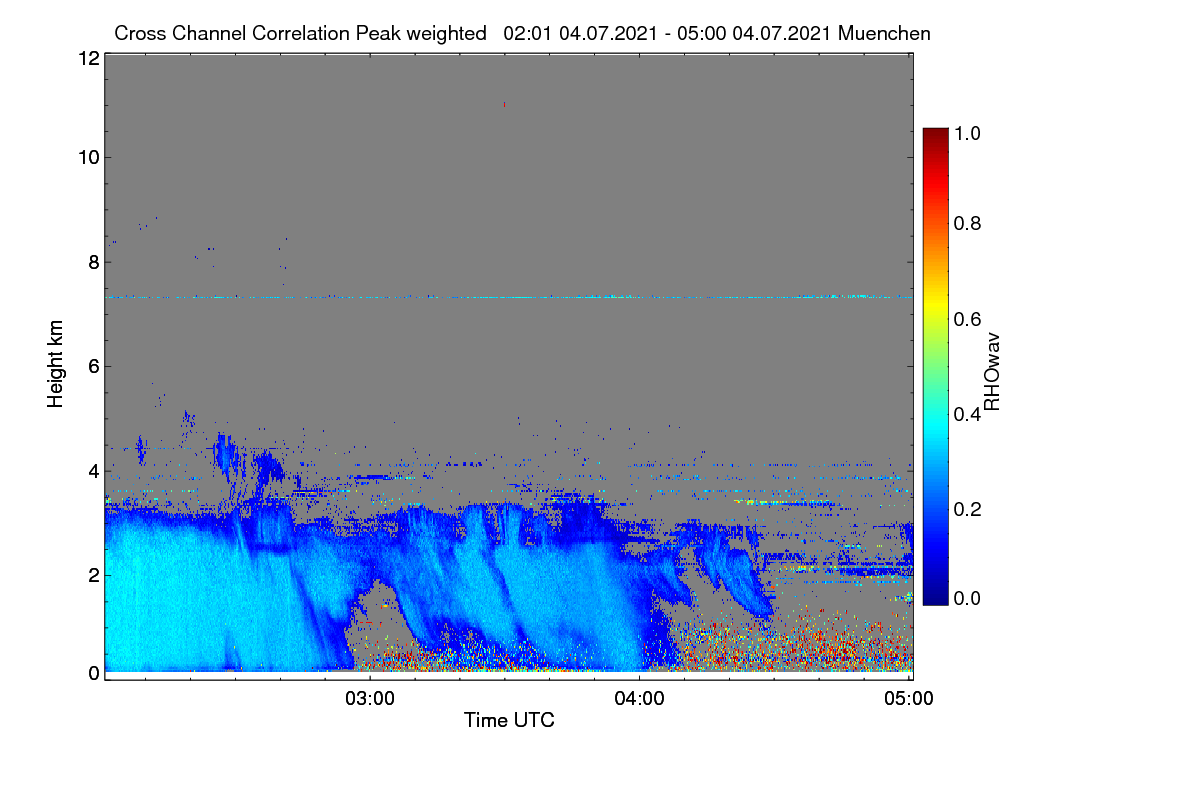Click the colorbar value "0.6"
This screenshot has width=1200, height=800.
click(966, 318)
